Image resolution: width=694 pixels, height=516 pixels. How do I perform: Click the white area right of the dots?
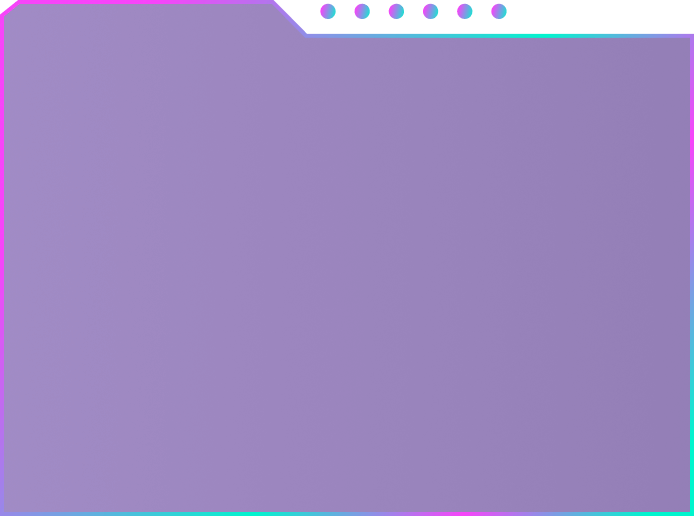pyautogui.click(x=600, y=16)
